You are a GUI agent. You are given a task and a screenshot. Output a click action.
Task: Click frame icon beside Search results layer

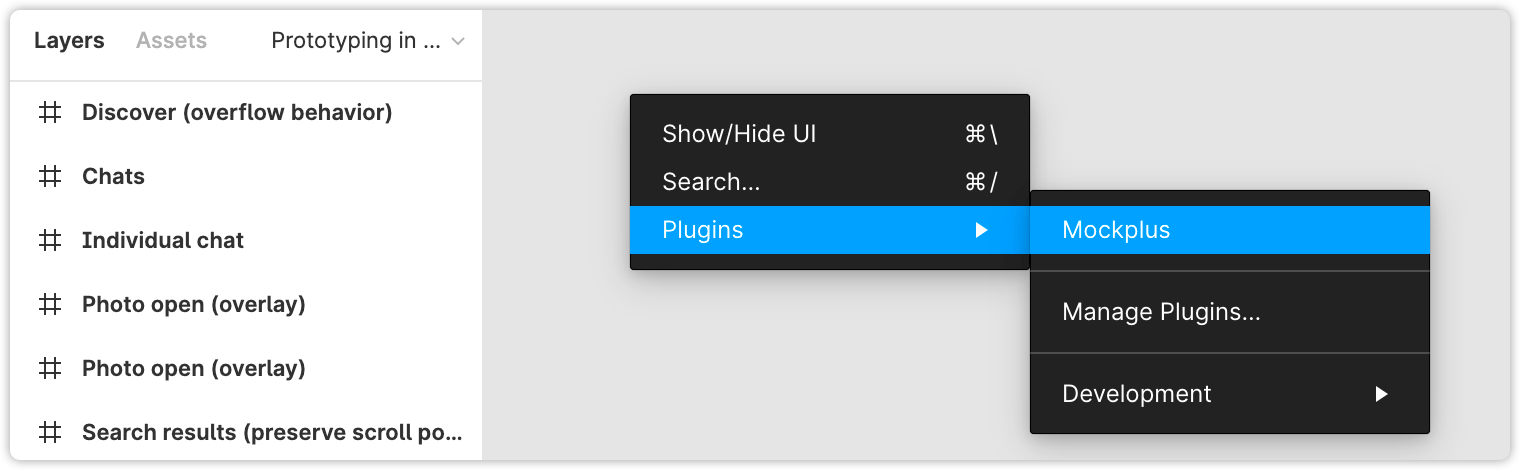pos(49,433)
